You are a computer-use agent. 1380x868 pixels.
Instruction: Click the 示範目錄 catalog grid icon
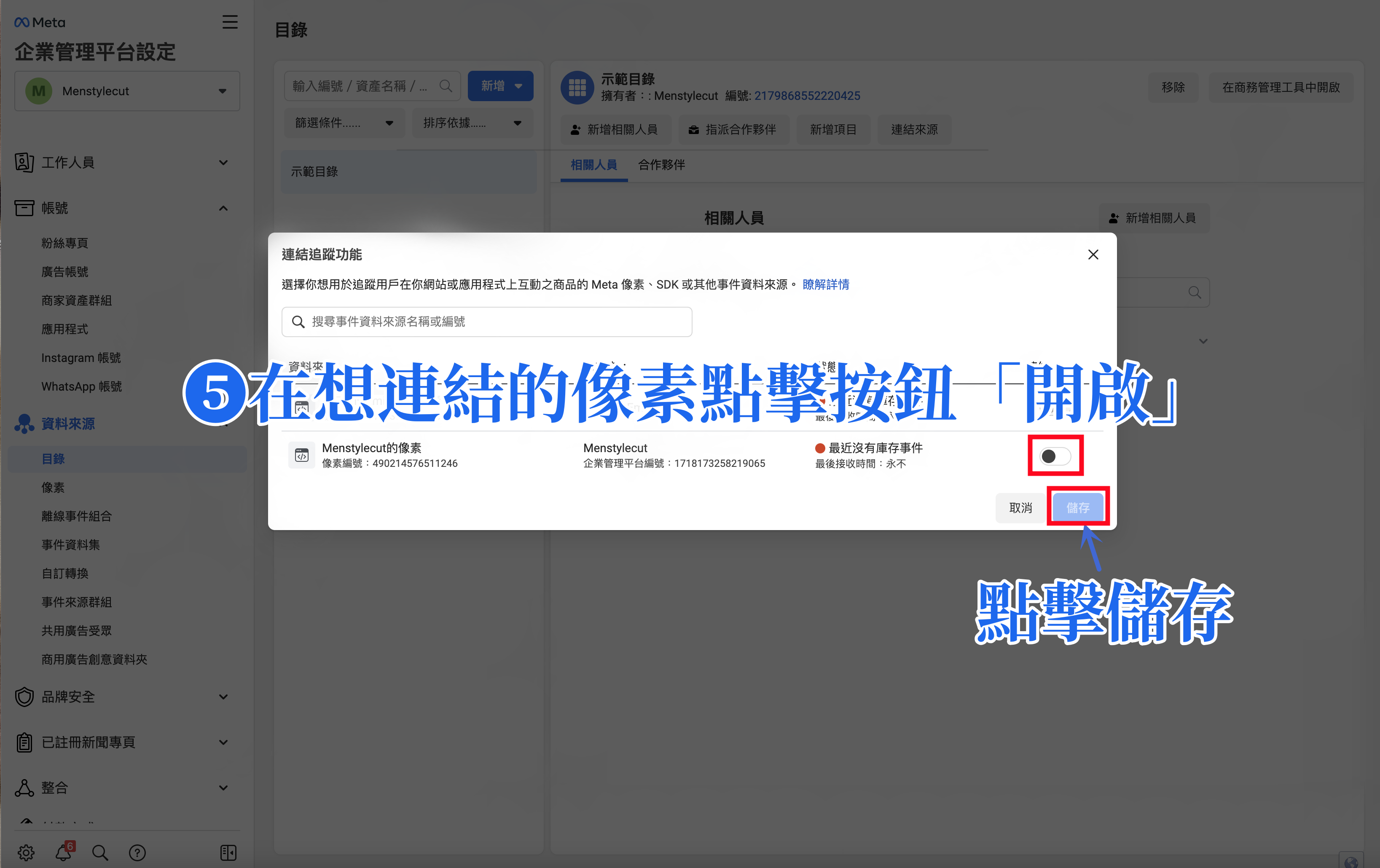coord(577,87)
